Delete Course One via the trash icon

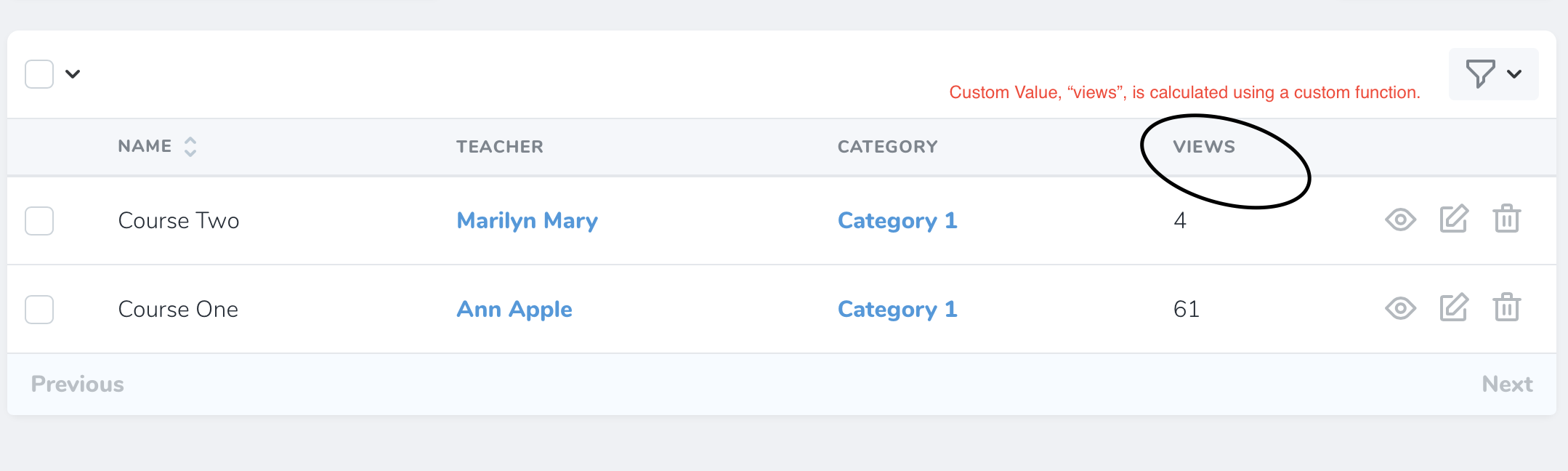point(1506,309)
